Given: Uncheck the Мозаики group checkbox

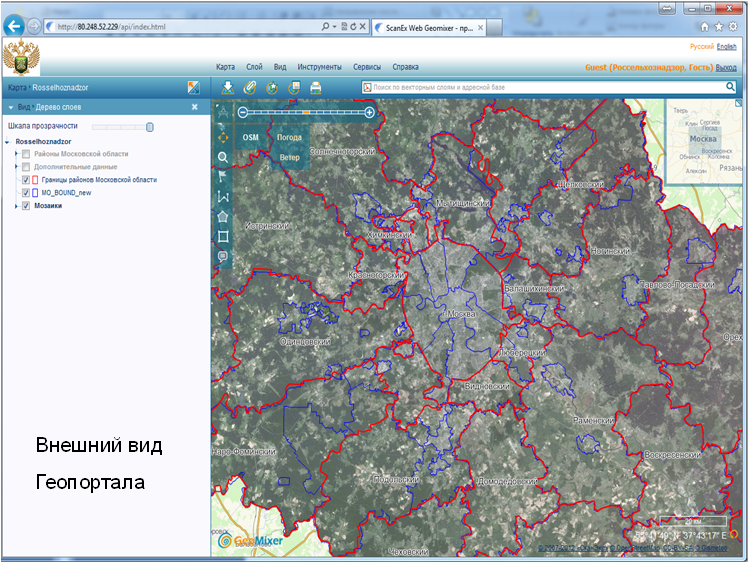Looking at the screenshot, I should (26, 205).
